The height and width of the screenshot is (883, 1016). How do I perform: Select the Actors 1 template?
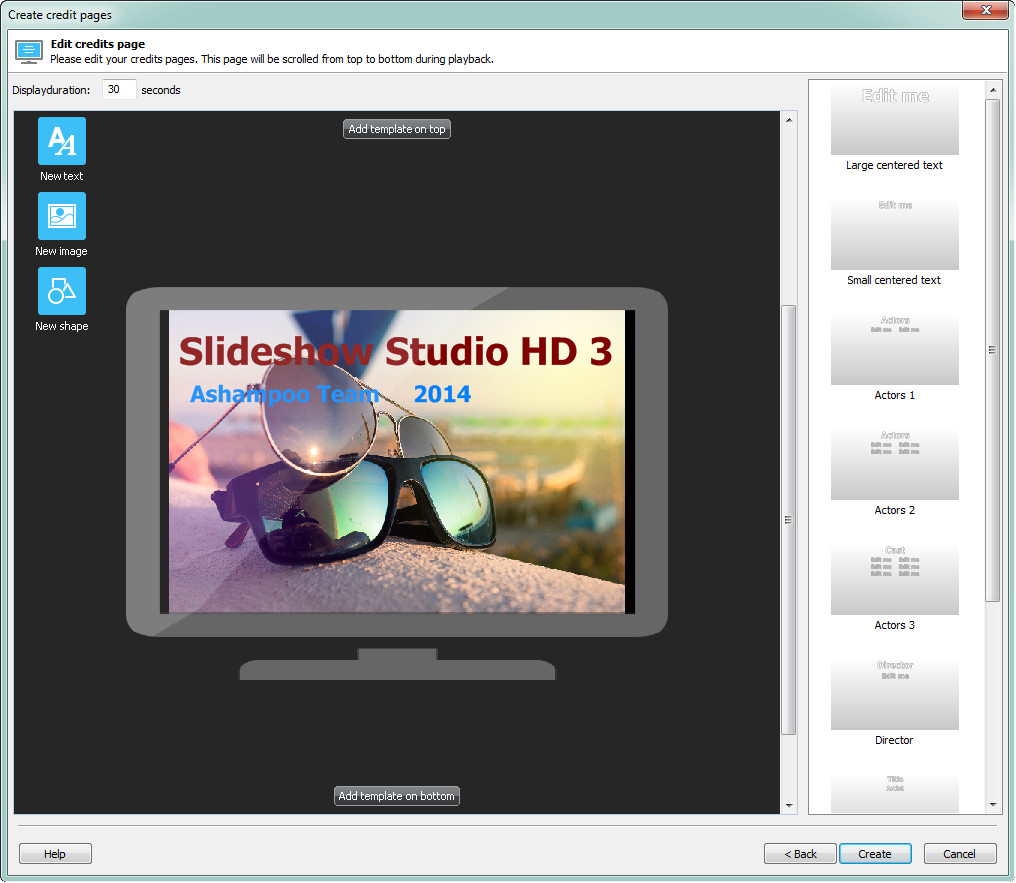[894, 347]
